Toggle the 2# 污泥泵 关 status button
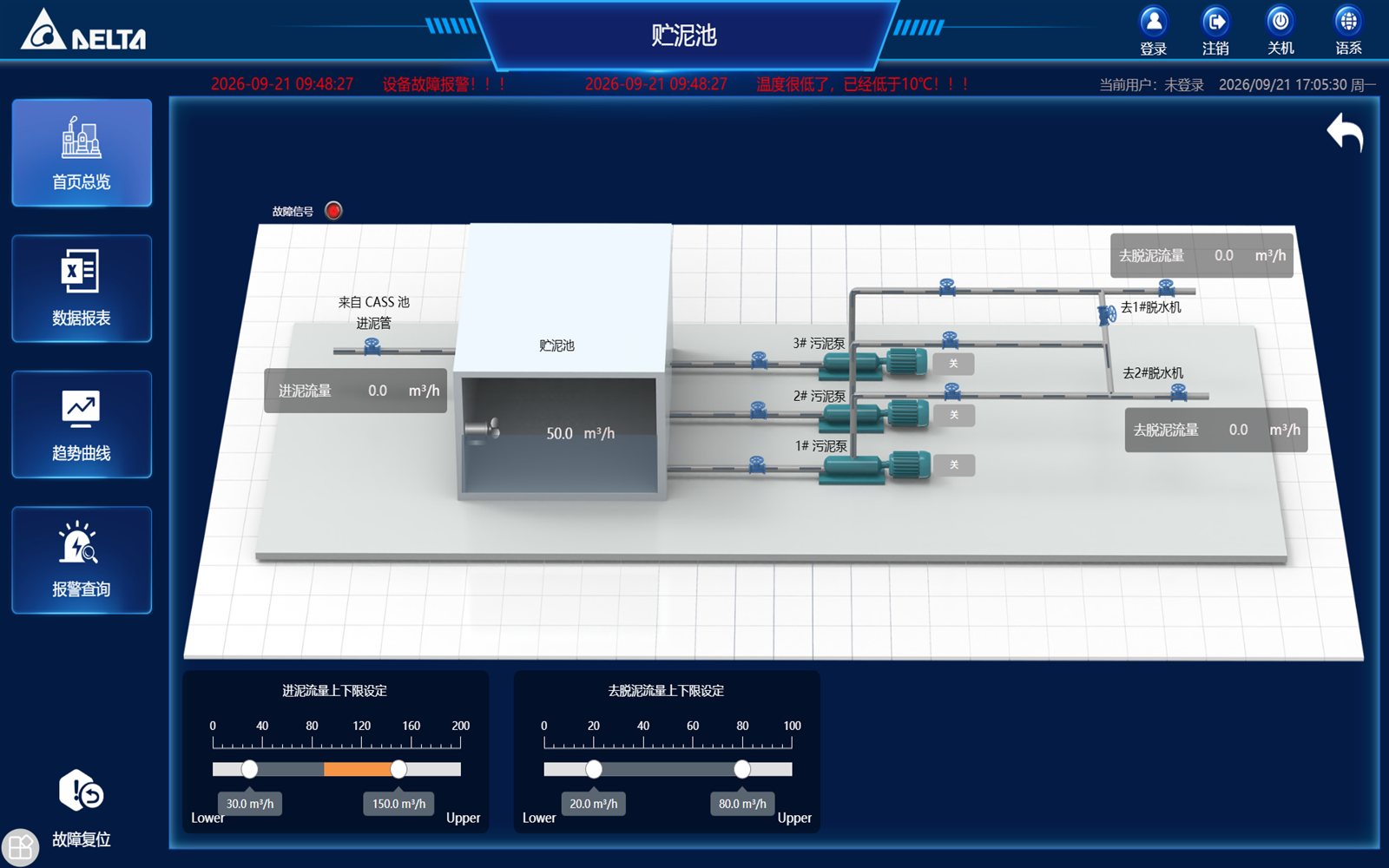This screenshot has height=868, width=1389. point(954,415)
